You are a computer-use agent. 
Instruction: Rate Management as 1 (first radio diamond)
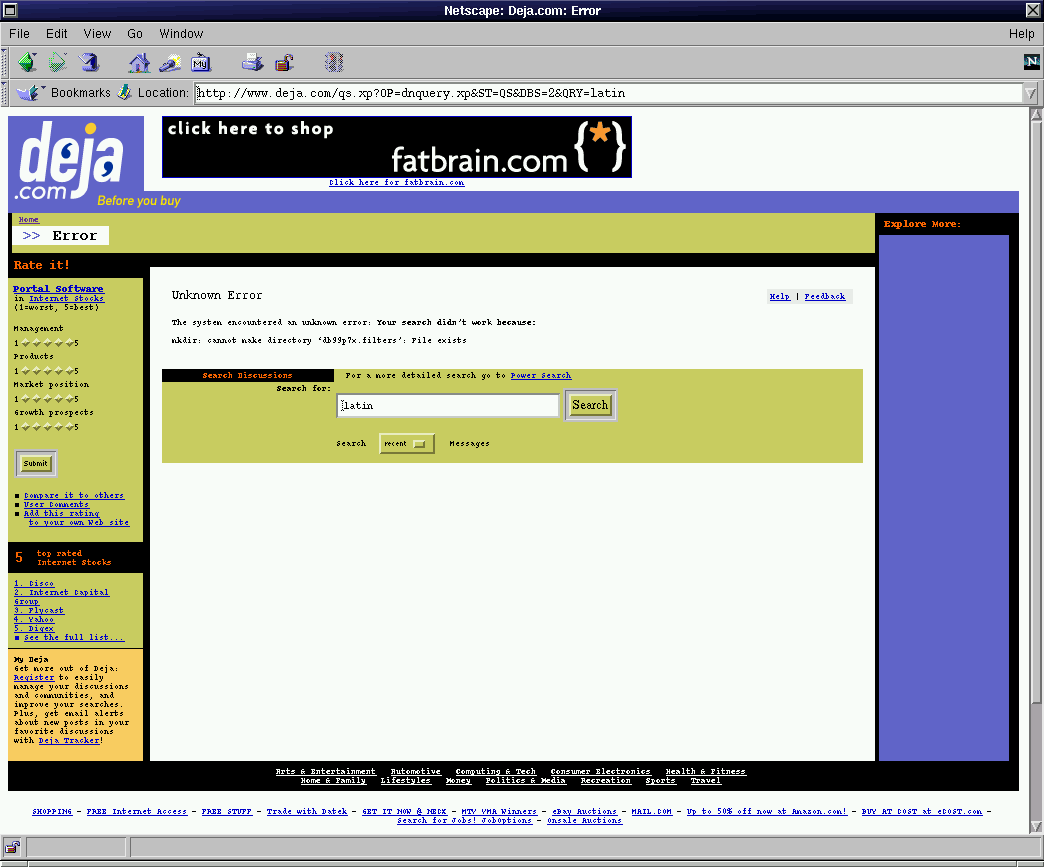[27, 343]
